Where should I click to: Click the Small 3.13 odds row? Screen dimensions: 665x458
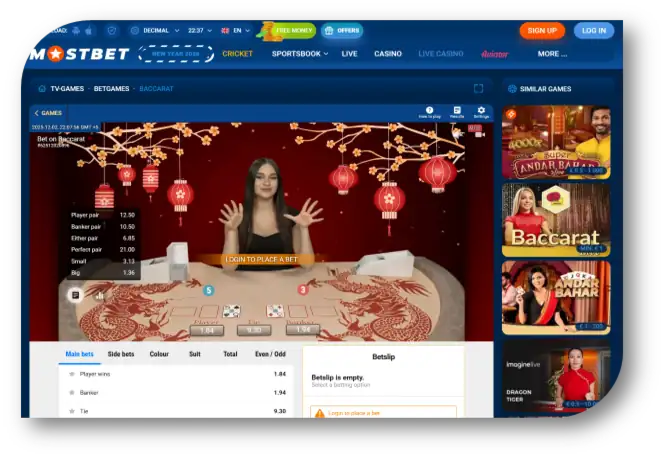103,261
